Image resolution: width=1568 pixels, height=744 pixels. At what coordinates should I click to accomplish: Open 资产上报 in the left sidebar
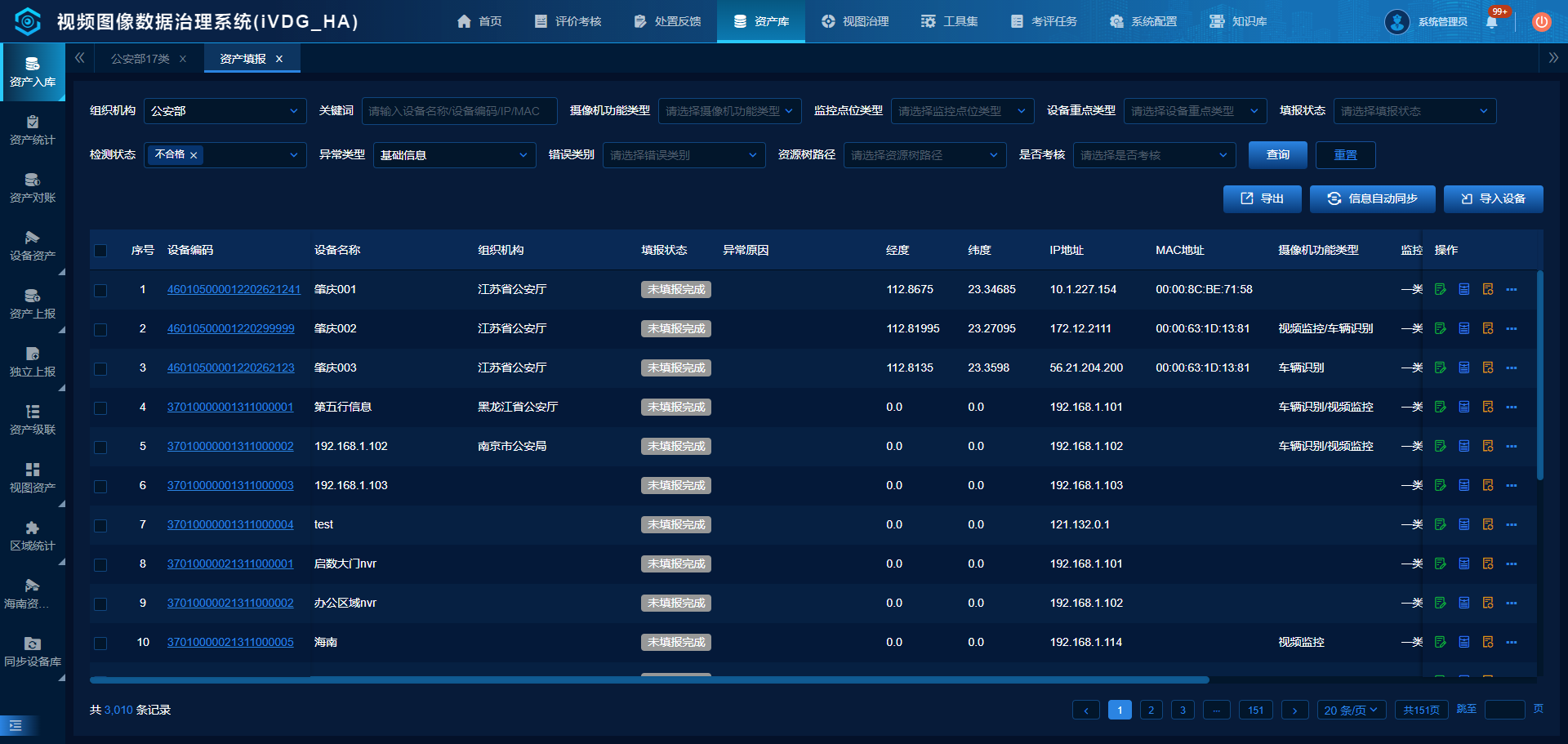(x=33, y=305)
